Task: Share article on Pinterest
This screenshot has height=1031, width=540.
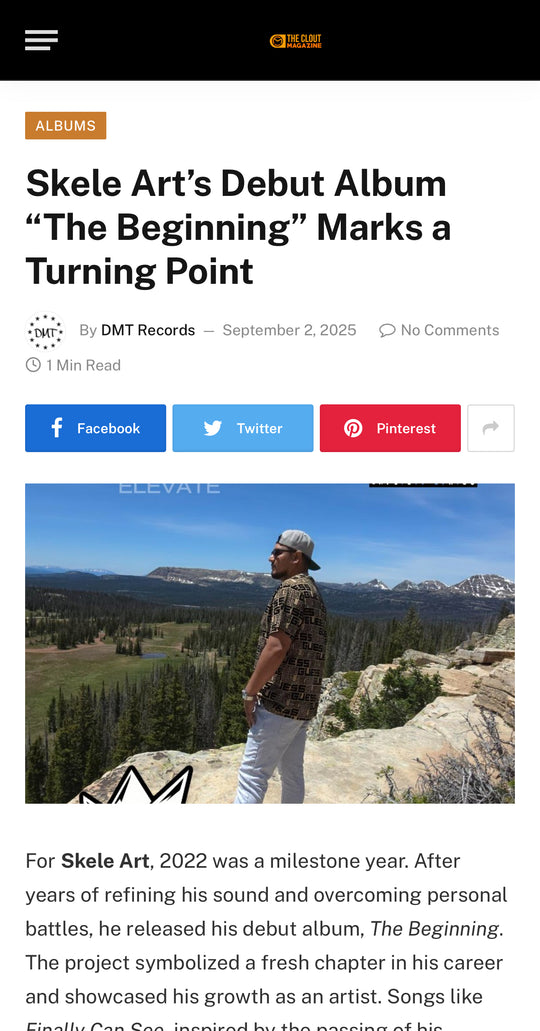Action: (390, 428)
